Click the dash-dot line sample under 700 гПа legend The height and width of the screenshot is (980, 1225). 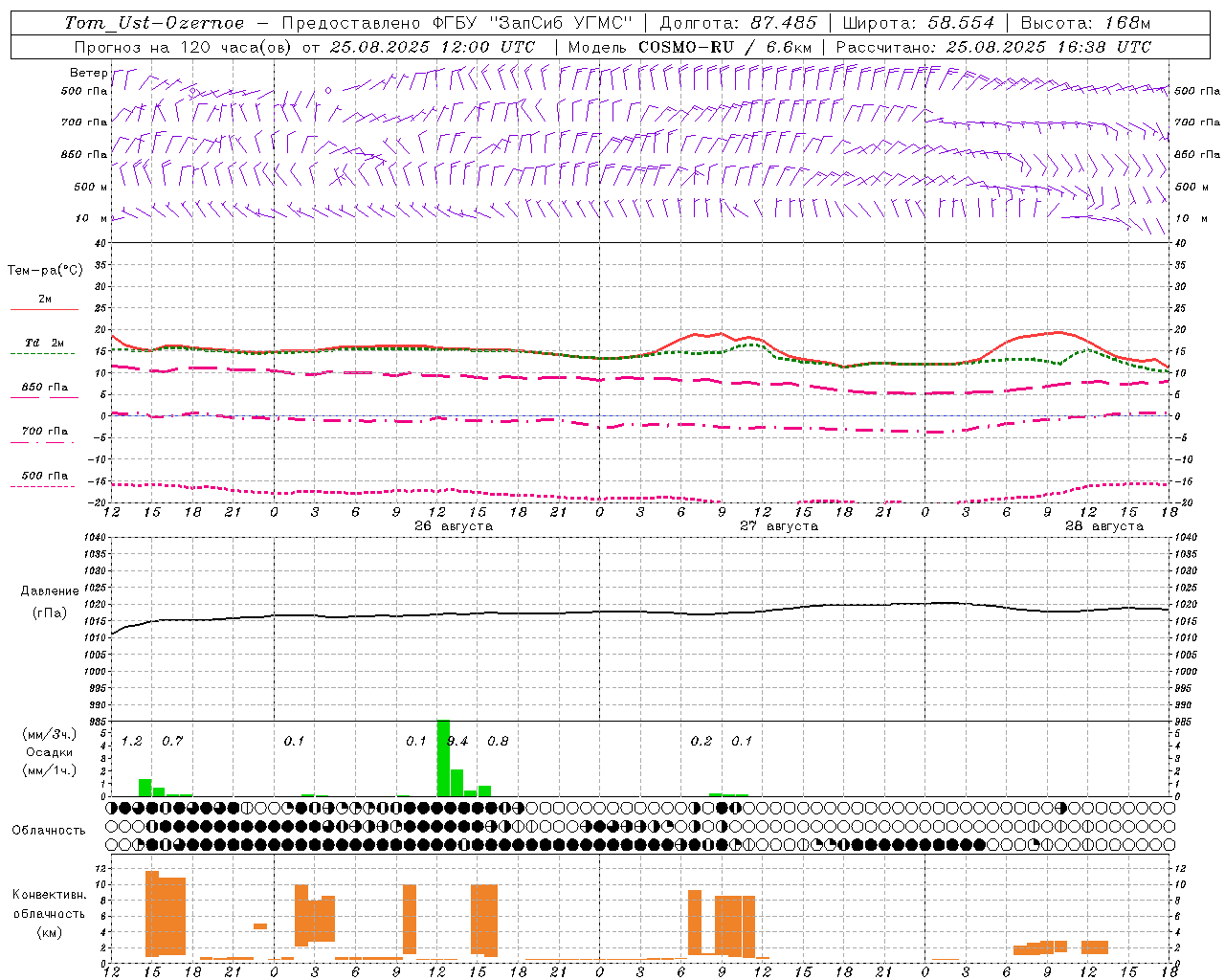43,442
